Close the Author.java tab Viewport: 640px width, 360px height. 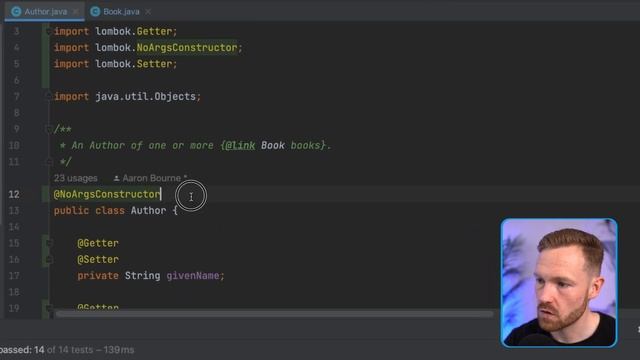coord(76,11)
